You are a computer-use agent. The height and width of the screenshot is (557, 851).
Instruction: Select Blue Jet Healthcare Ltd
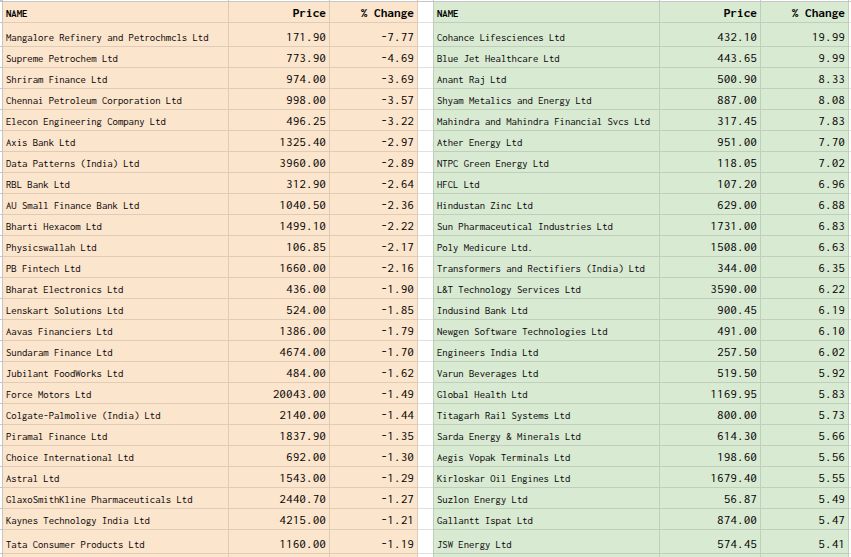(498, 59)
